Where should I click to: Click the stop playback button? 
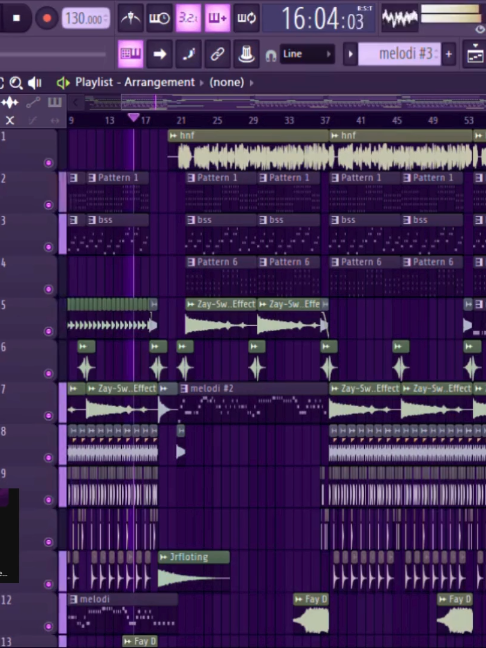coord(17,18)
